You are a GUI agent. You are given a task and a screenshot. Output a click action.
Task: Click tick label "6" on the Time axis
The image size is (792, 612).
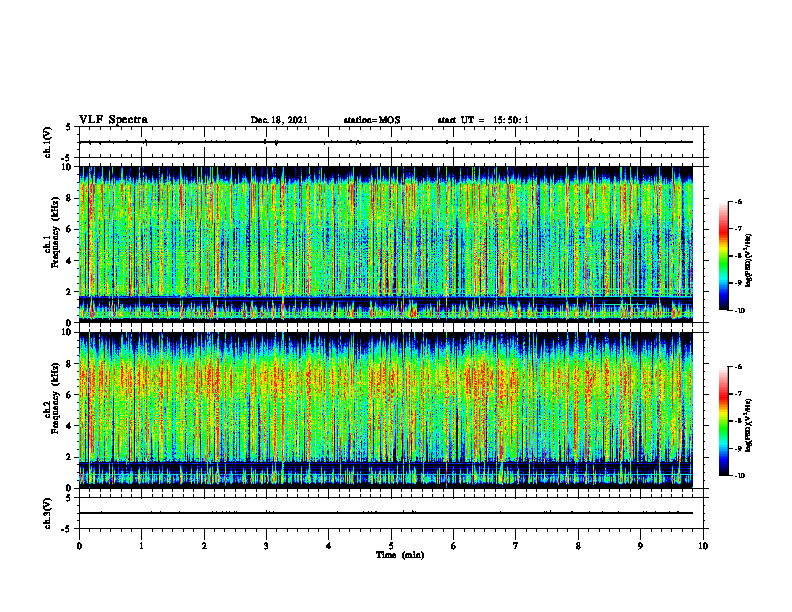click(453, 546)
